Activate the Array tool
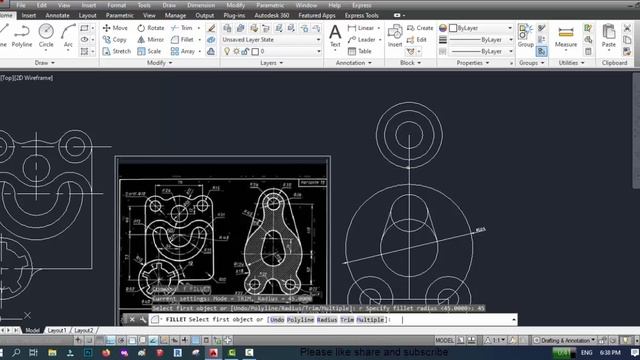The height and width of the screenshot is (360, 640). tap(183, 51)
